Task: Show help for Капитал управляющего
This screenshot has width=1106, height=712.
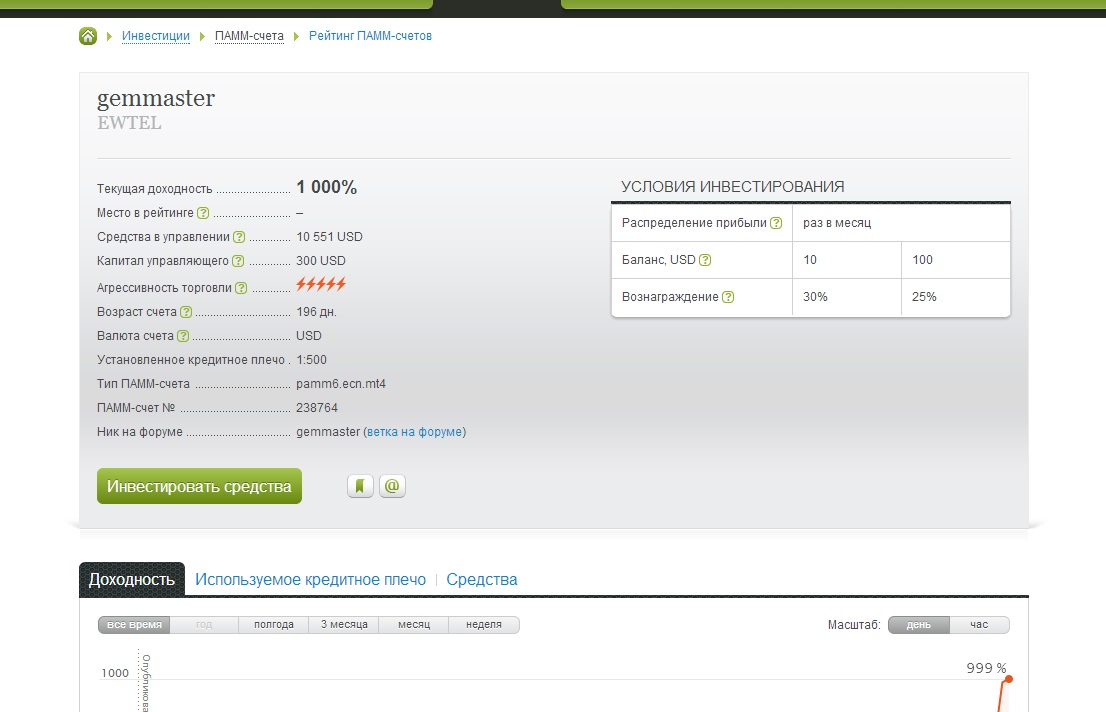Action: 238,260
